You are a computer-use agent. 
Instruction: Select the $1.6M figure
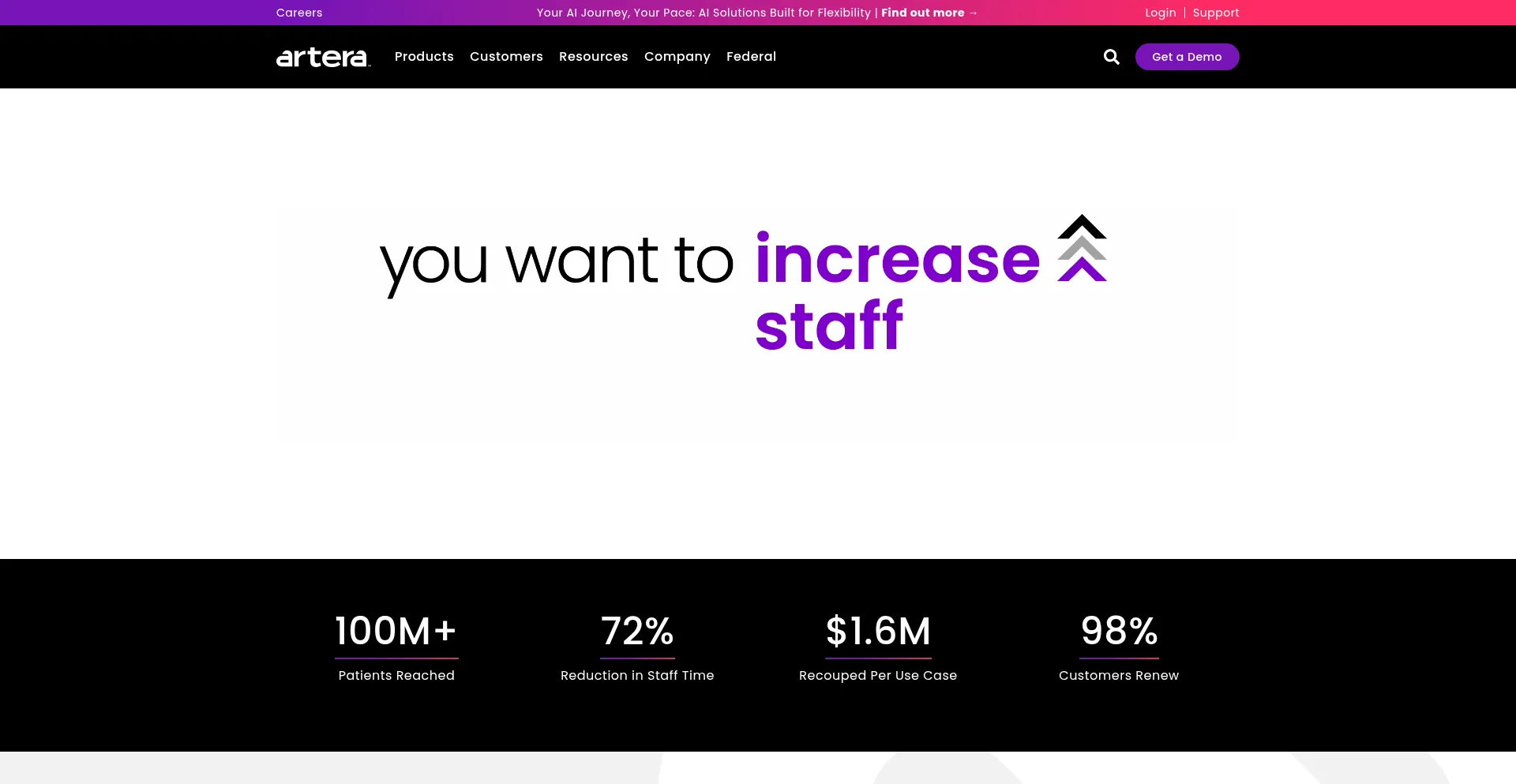(x=878, y=632)
